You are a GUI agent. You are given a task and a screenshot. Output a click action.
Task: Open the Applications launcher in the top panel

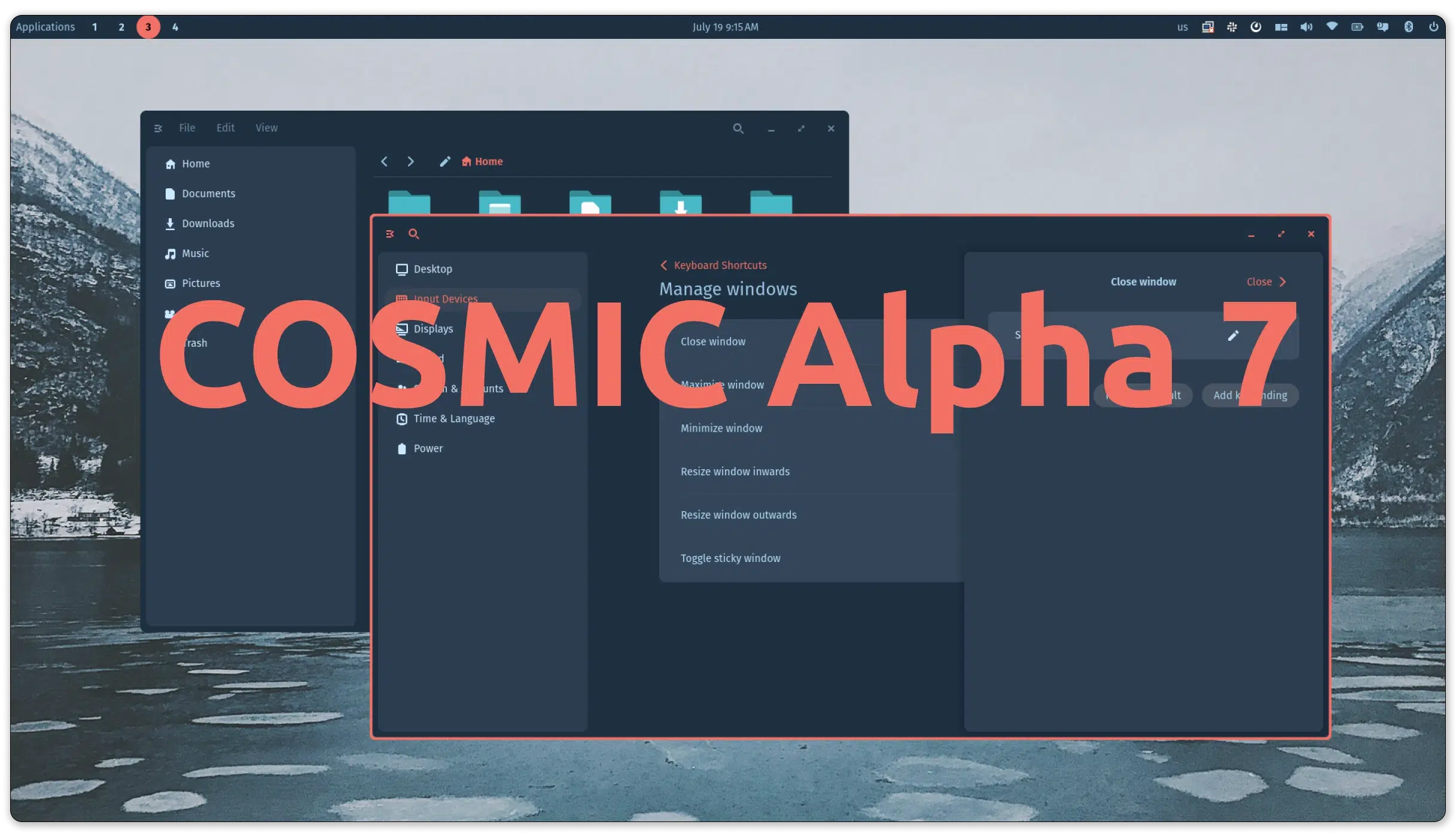pos(45,27)
